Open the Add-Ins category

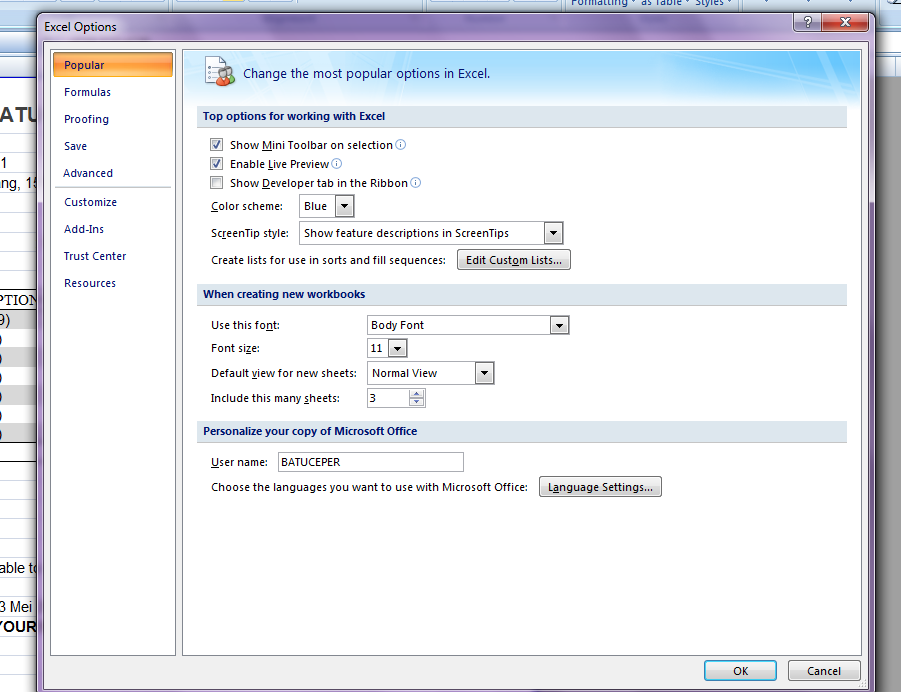84,229
